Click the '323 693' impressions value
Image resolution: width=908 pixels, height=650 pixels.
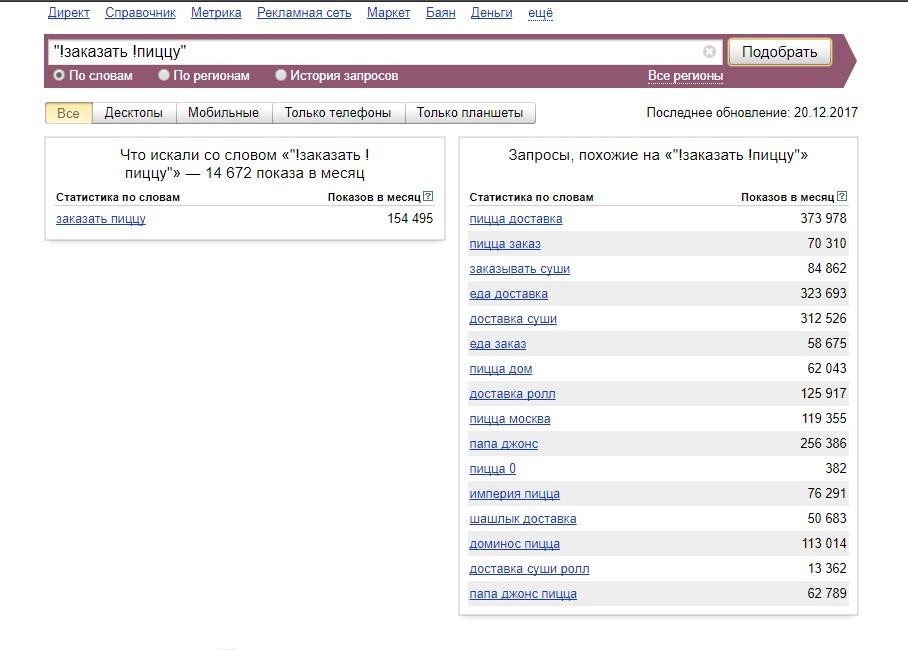point(823,293)
